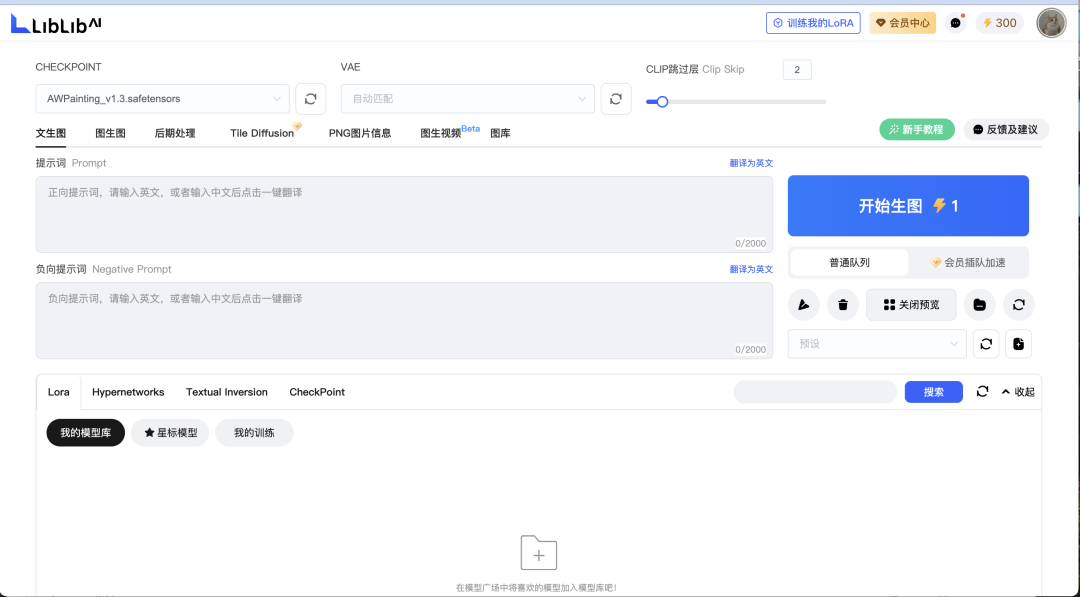Click the folder icon beside 关闭预览

point(980,305)
